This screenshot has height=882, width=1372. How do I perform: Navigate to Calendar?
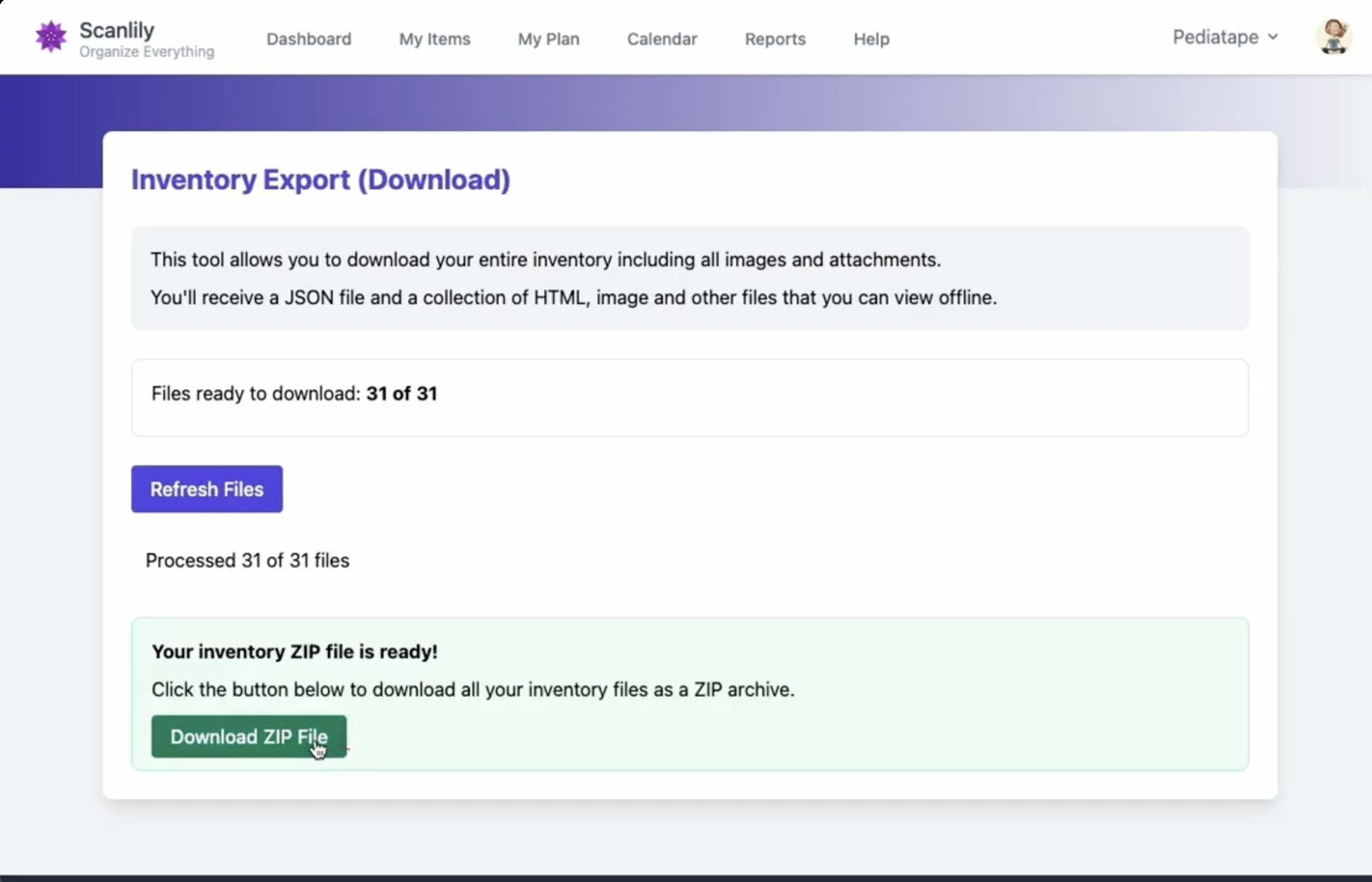click(x=662, y=39)
